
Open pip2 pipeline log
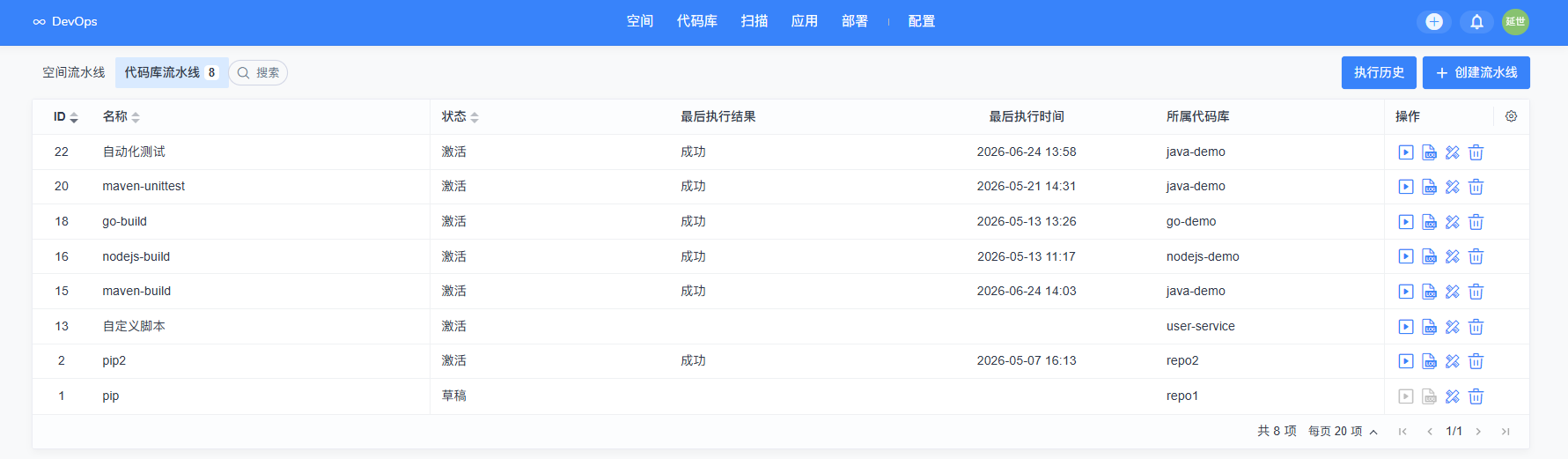click(x=1430, y=361)
